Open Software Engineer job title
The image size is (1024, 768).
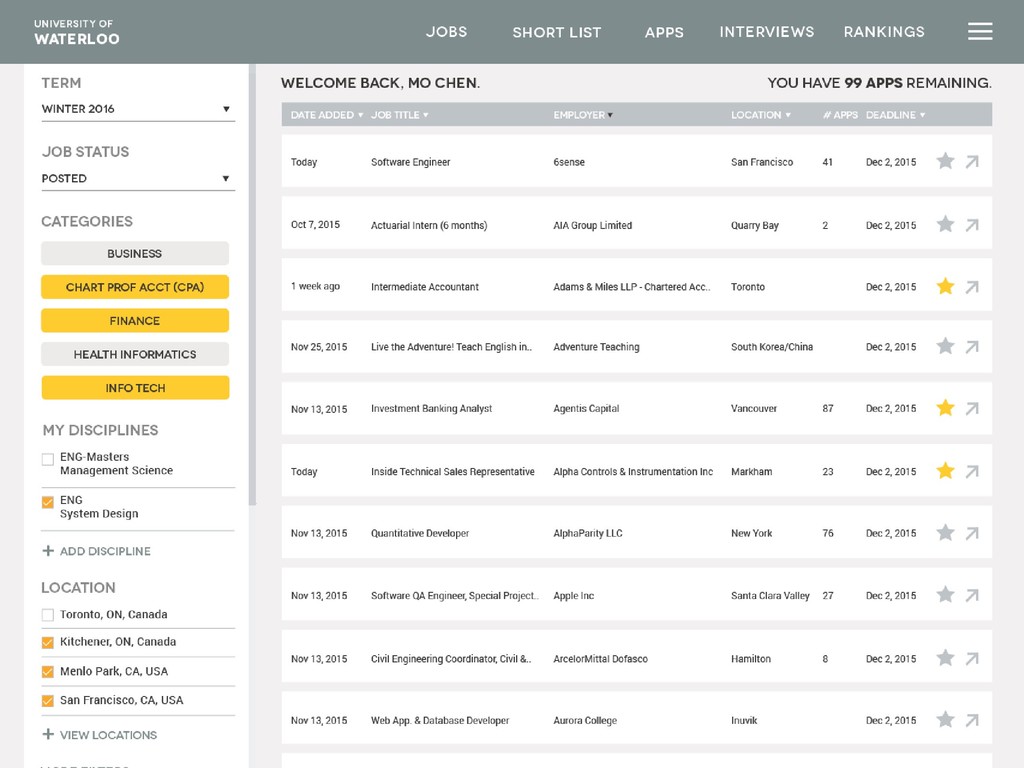click(x=411, y=162)
